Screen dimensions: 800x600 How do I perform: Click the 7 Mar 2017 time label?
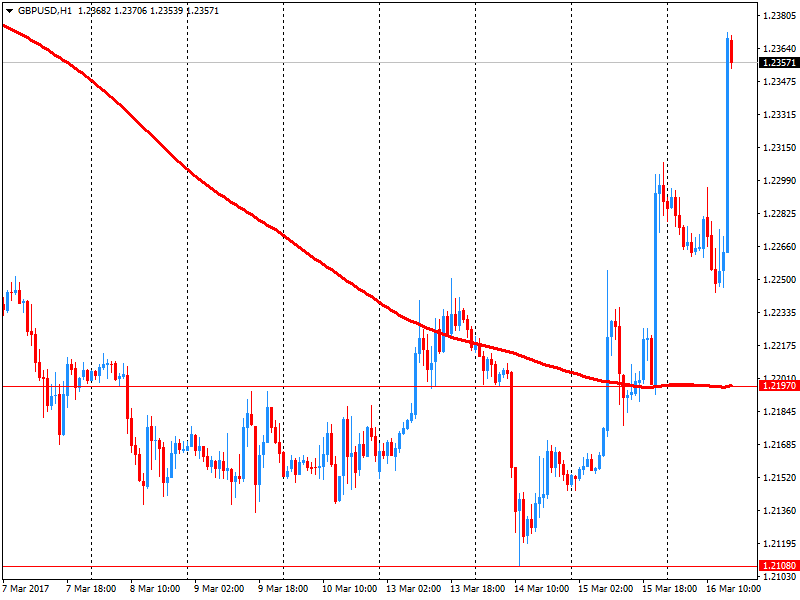pyautogui.click(x=26, y=589)
